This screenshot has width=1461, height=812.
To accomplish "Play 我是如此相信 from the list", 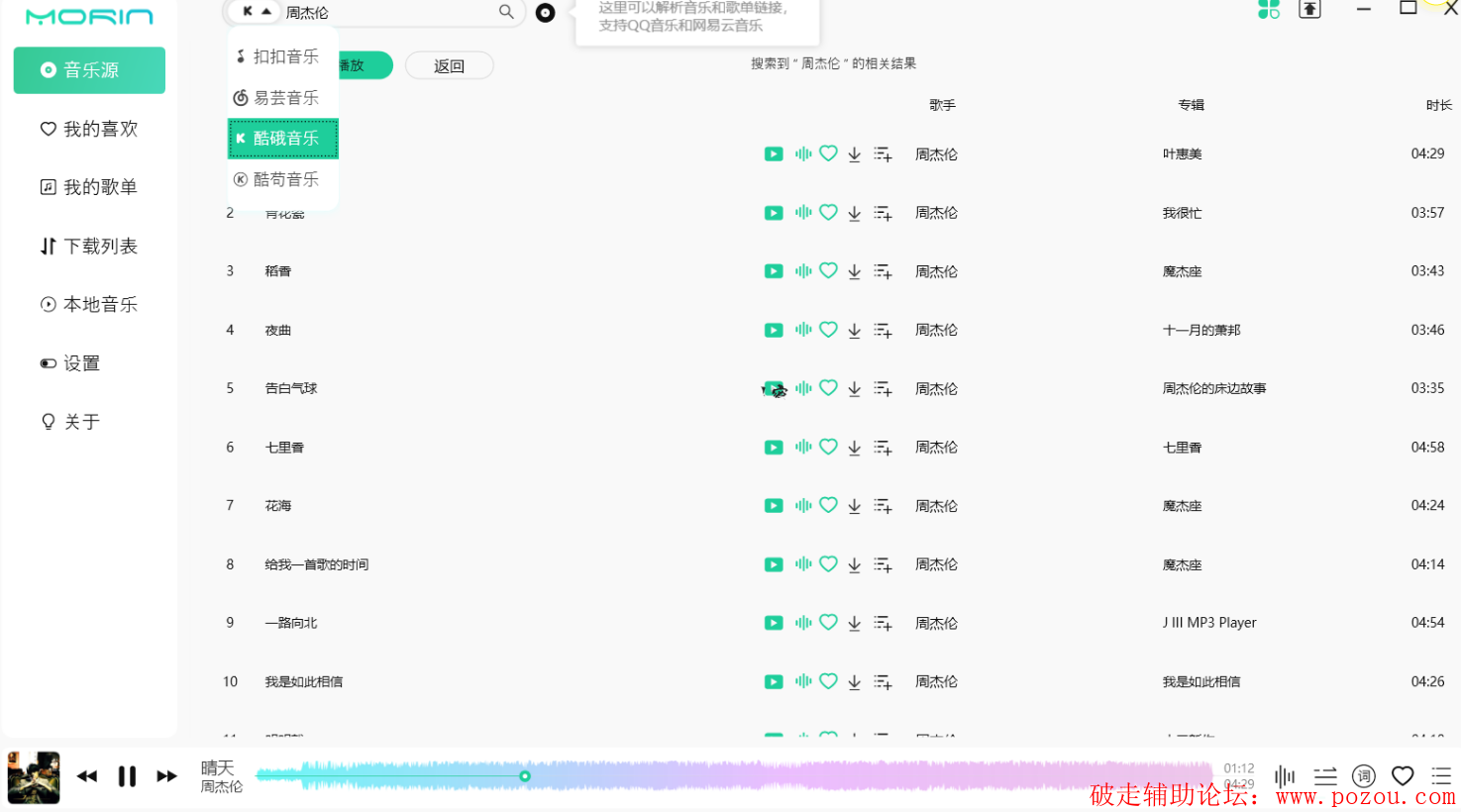I will coord(774,682).
